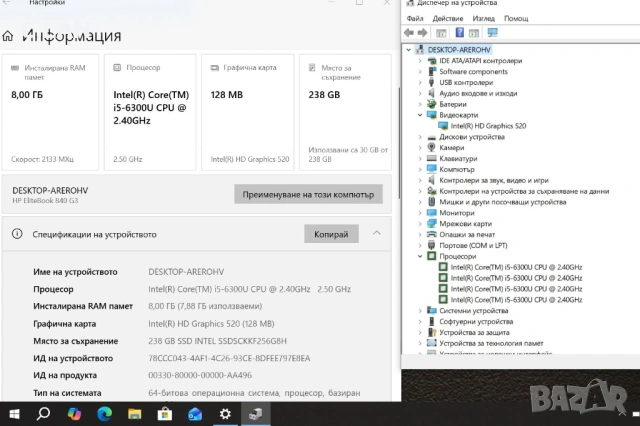Switch to Settings via the taskbar gear
Viewport: 640px width, 426px height.
[225, 414]
